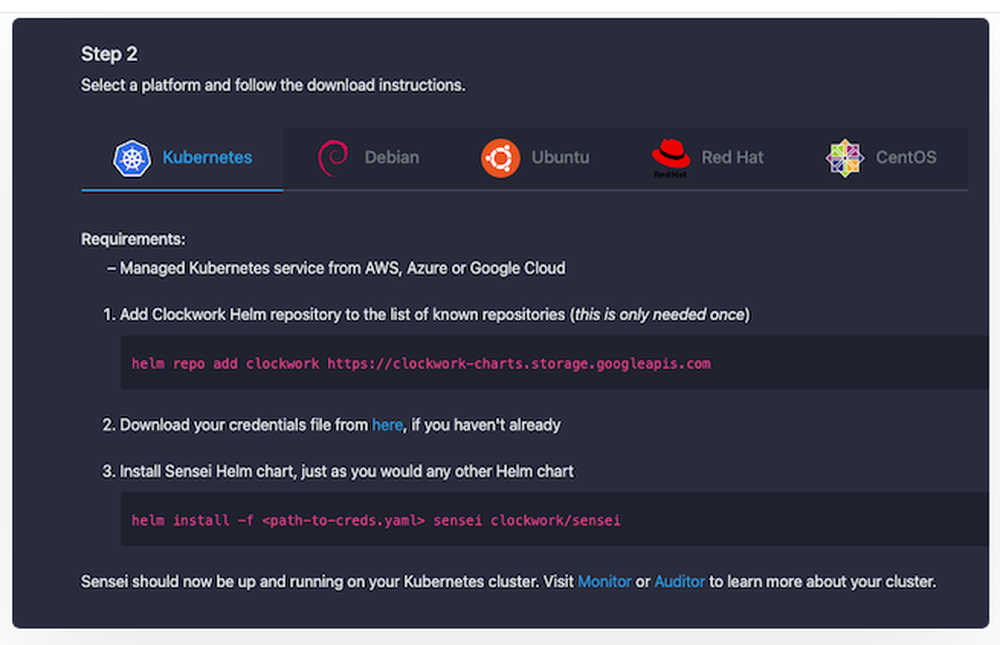Open the Red Hat platform tab
Image resolution: width=1000 pixels, height=645 pixels.
point(707,158)
